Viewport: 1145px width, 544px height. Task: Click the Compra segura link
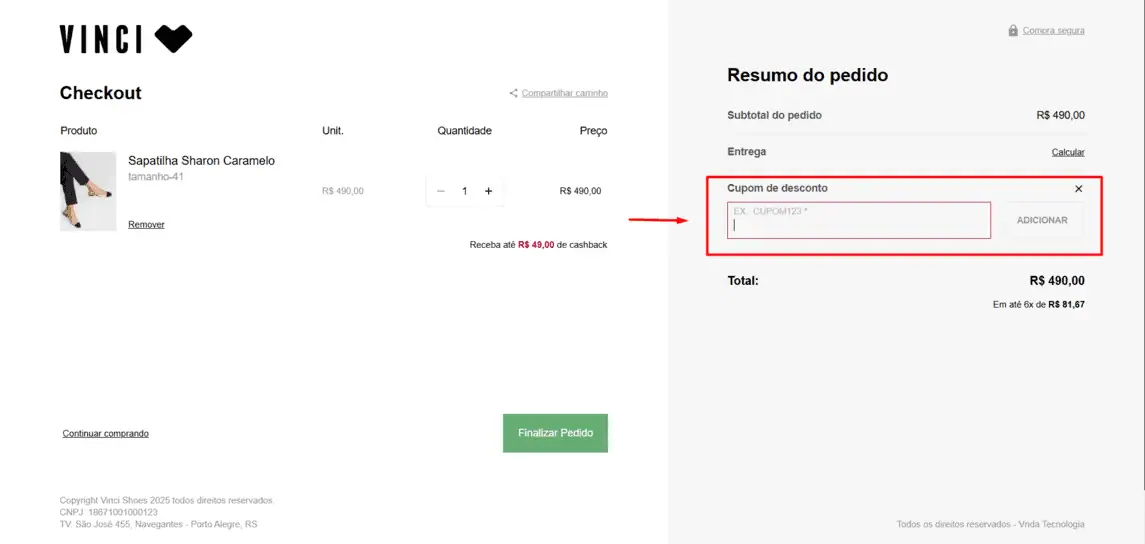click(x=1053, y=31)
